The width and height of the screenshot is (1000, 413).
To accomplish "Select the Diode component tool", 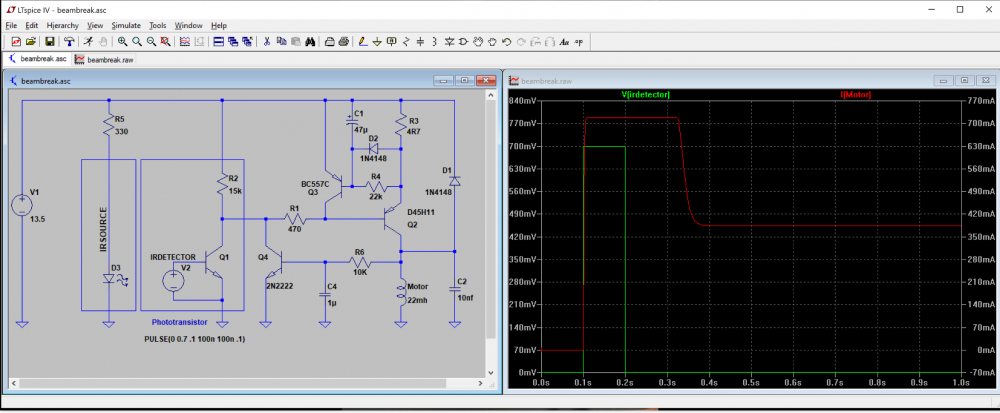I will pos(450,41).
